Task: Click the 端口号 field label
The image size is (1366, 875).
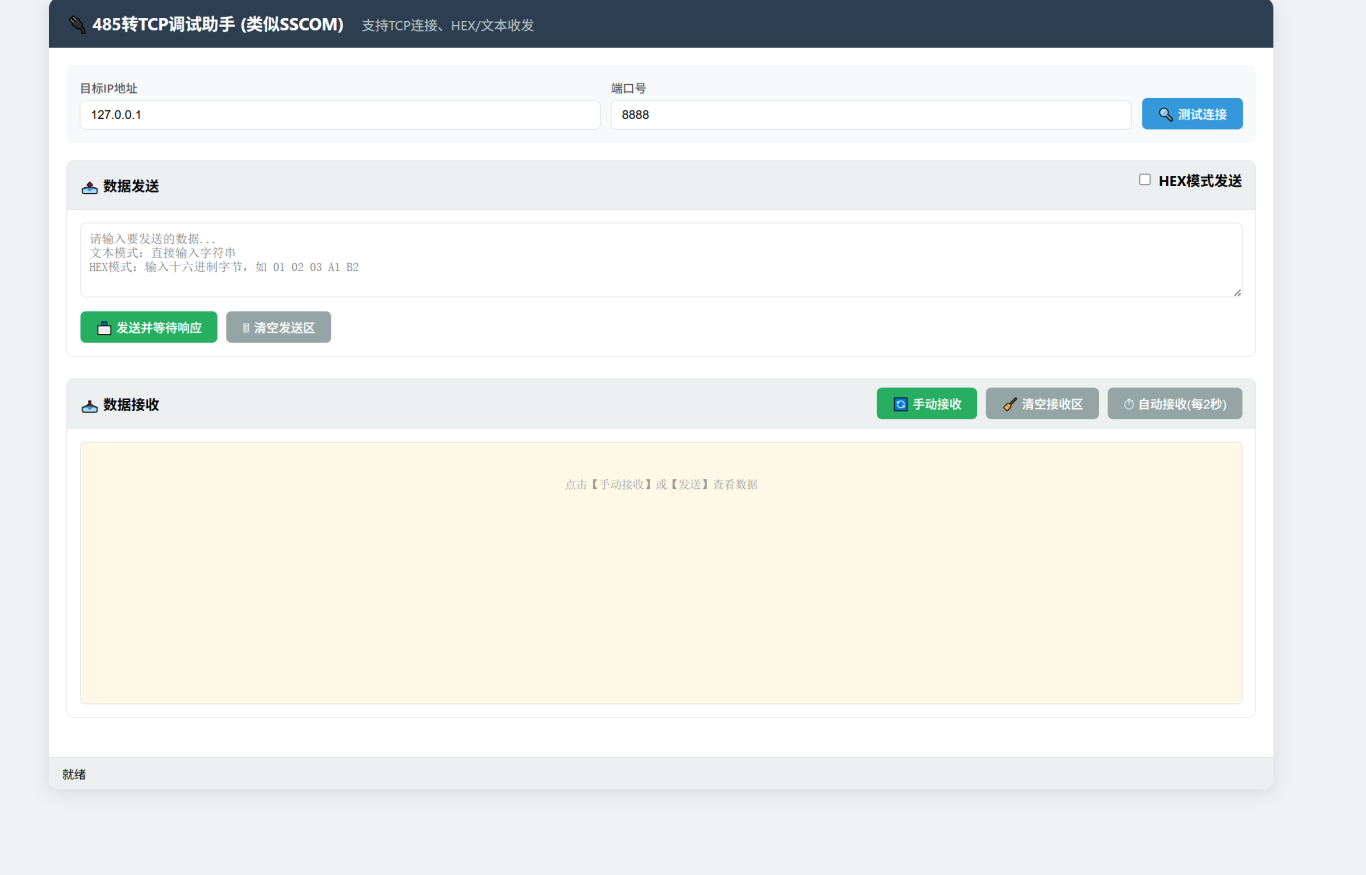Action: (x=628, y=88)
